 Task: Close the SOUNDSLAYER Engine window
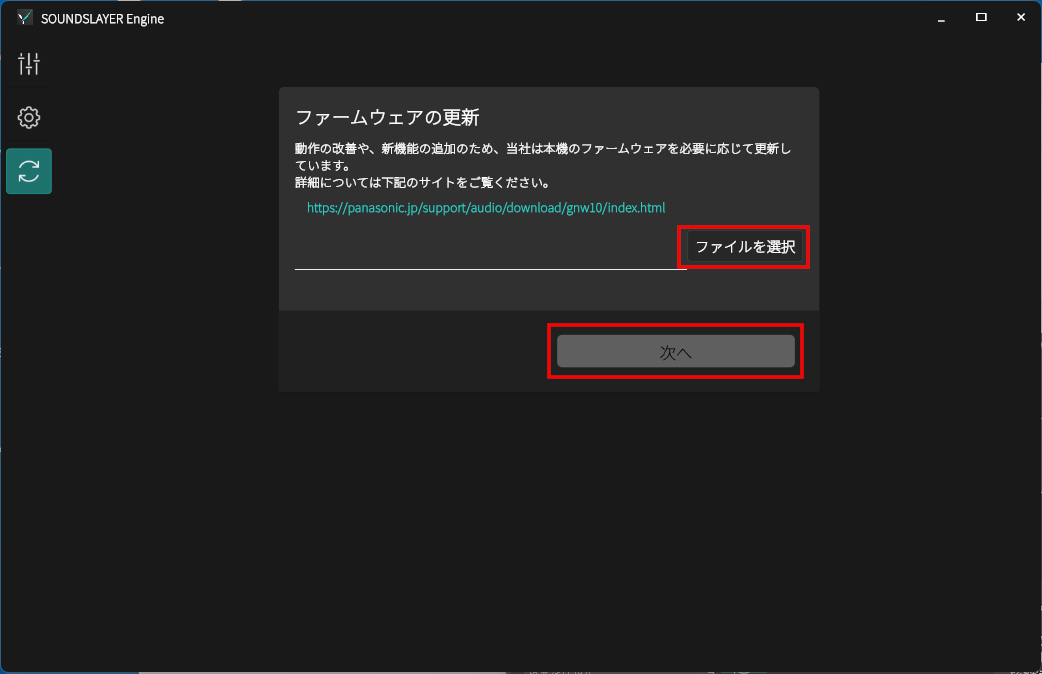coord(1021,18)
